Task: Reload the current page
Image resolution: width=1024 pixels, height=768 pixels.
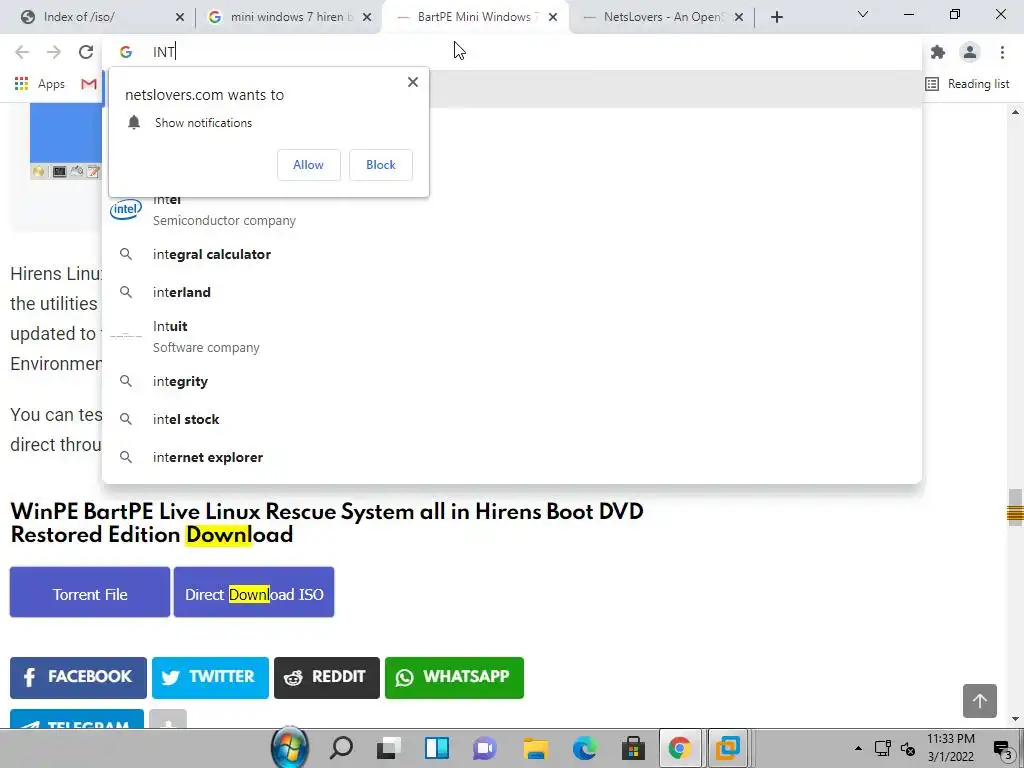Action: 86,52
